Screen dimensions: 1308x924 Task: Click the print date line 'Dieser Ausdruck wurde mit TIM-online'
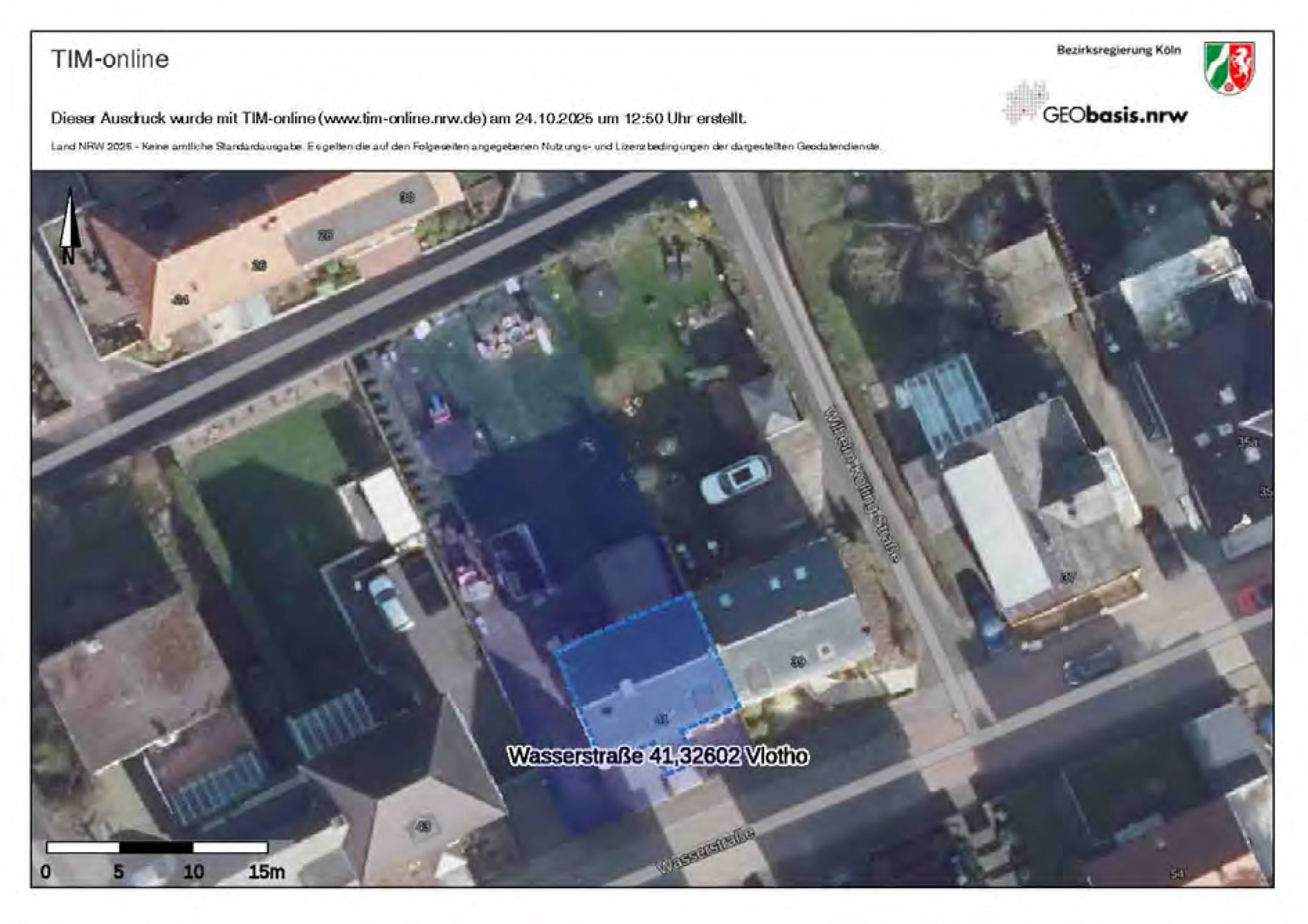[x=399, y=118]
